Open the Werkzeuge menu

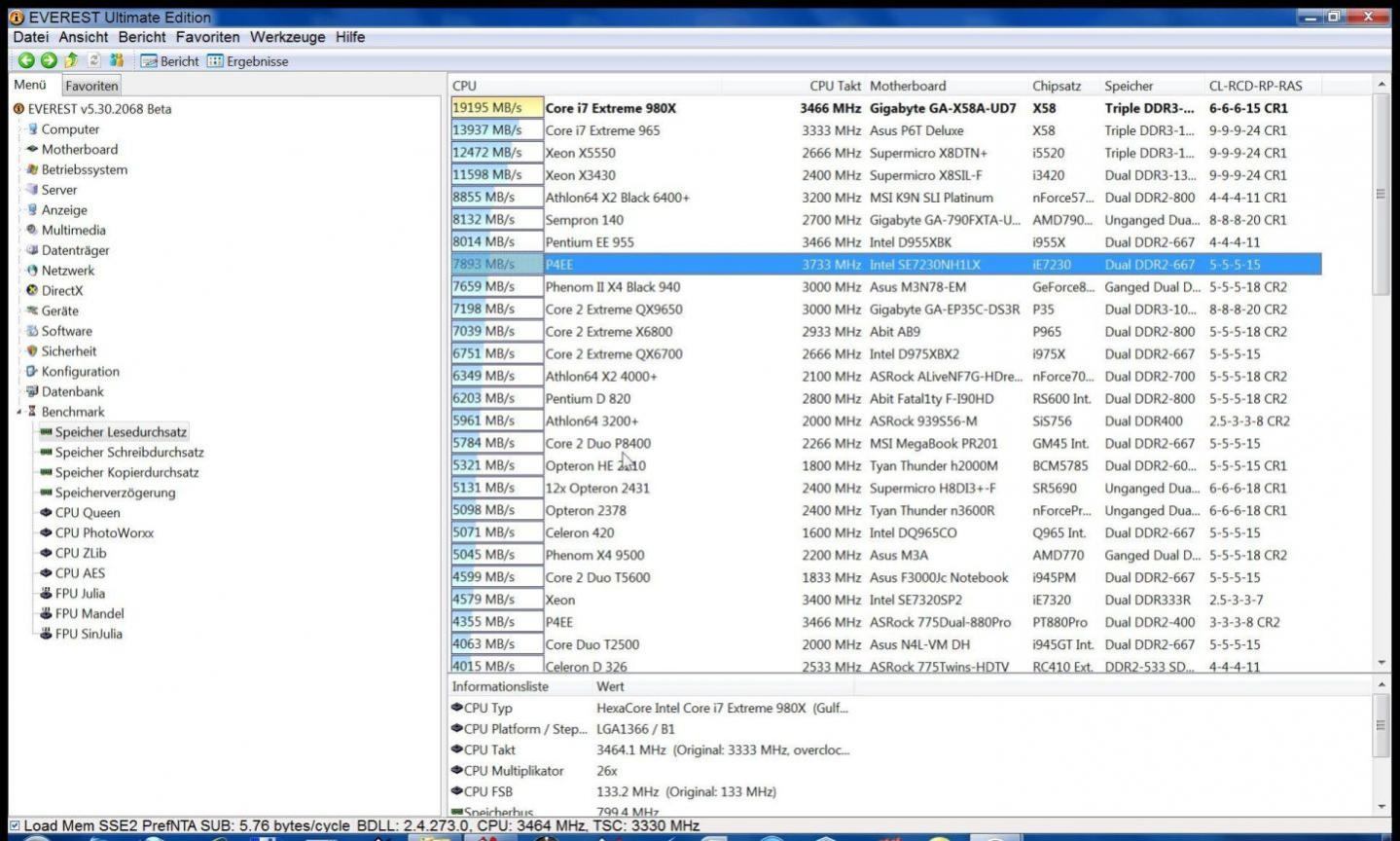[x=288, y=37]
